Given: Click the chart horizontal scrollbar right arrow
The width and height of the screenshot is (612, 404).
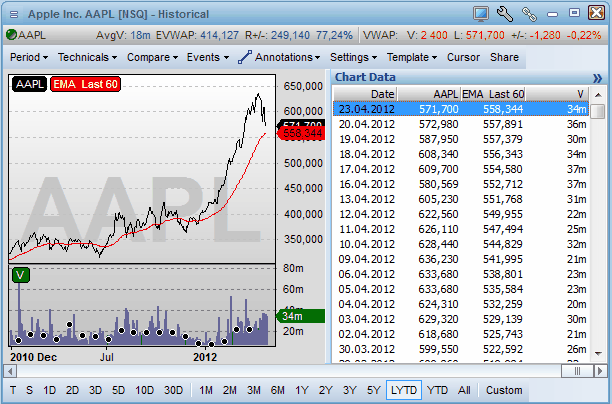Looking at the screenshot, I should tap(600, 371).
